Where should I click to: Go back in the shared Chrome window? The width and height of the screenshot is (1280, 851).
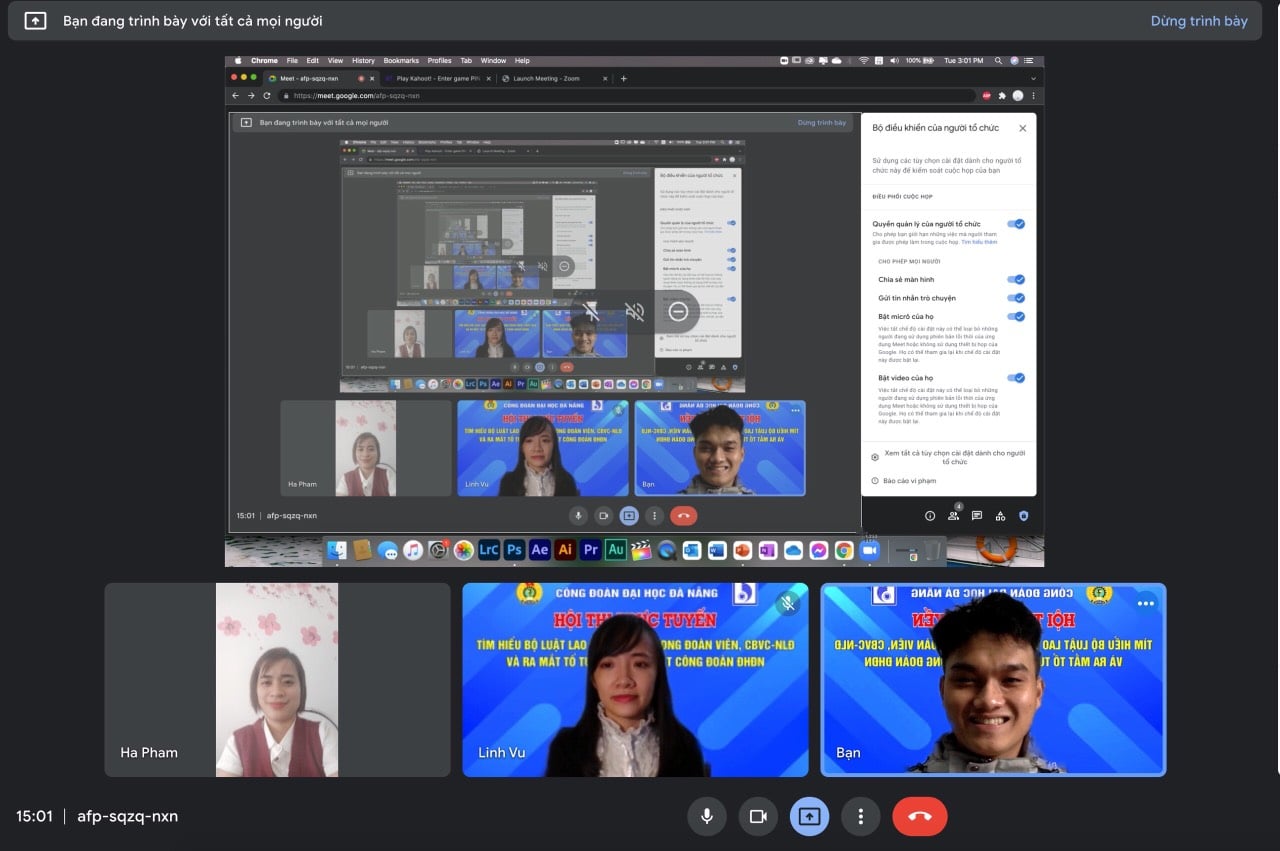[x=236, y=96]
